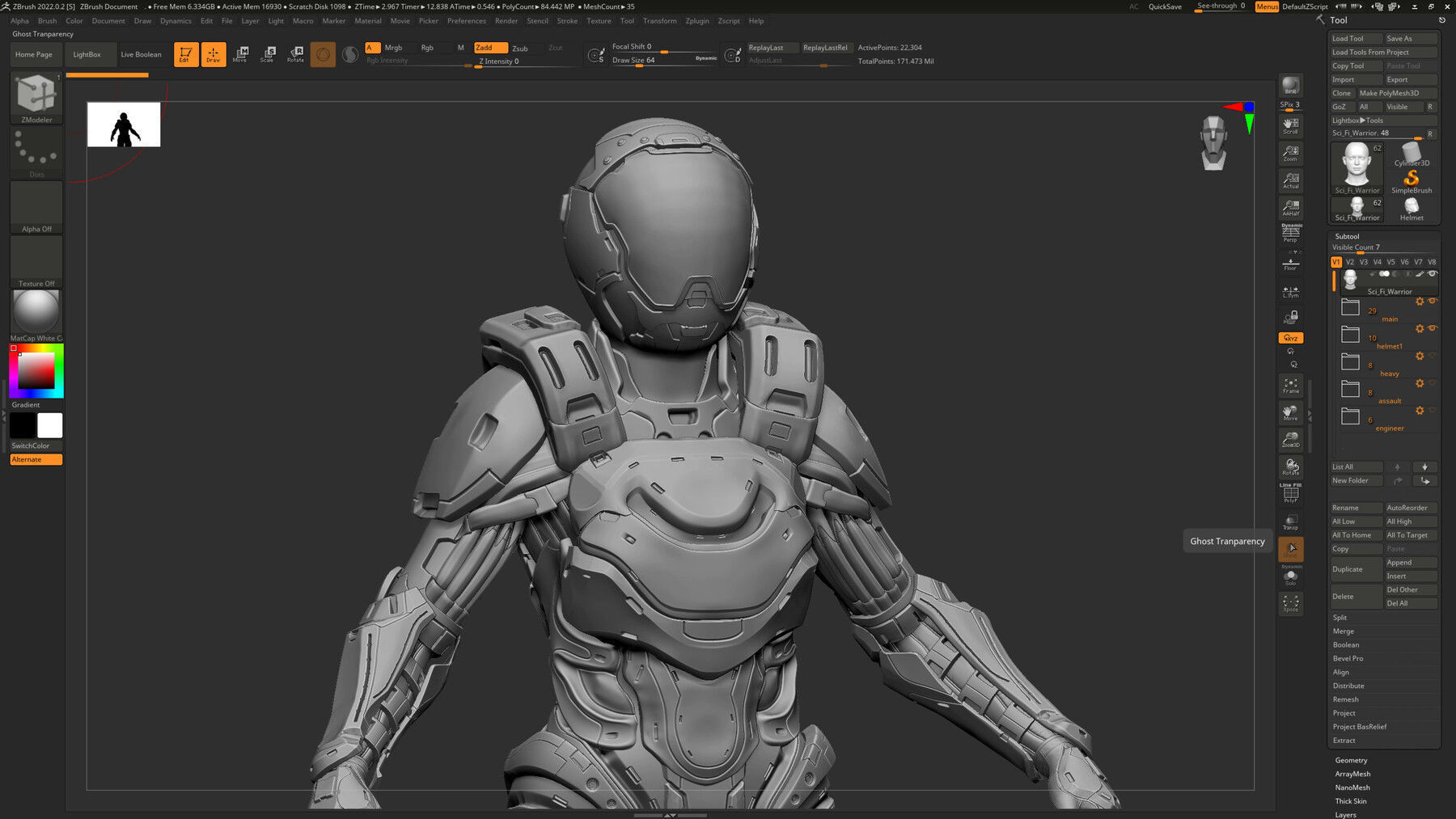Viewport: 1456px width, 819px height.
Task: Select the Cylinder3D tool
Action: coord(1412,154)
